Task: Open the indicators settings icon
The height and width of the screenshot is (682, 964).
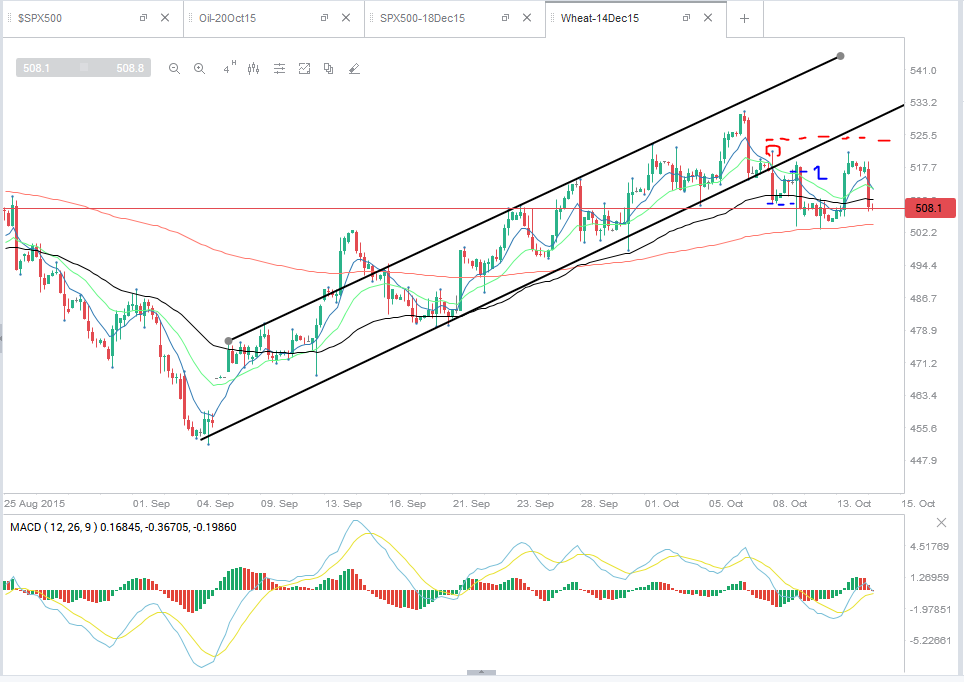Action: 279,69
